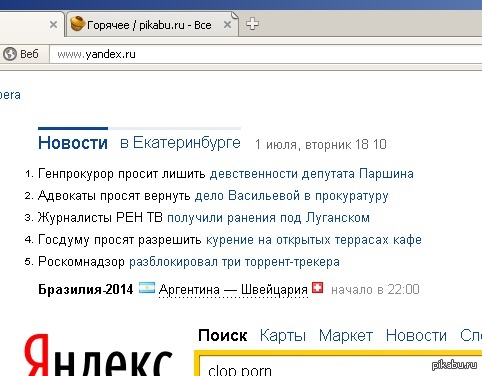
Task: Switch to the pikabu.ru tab
Action: tap(152, 24)
